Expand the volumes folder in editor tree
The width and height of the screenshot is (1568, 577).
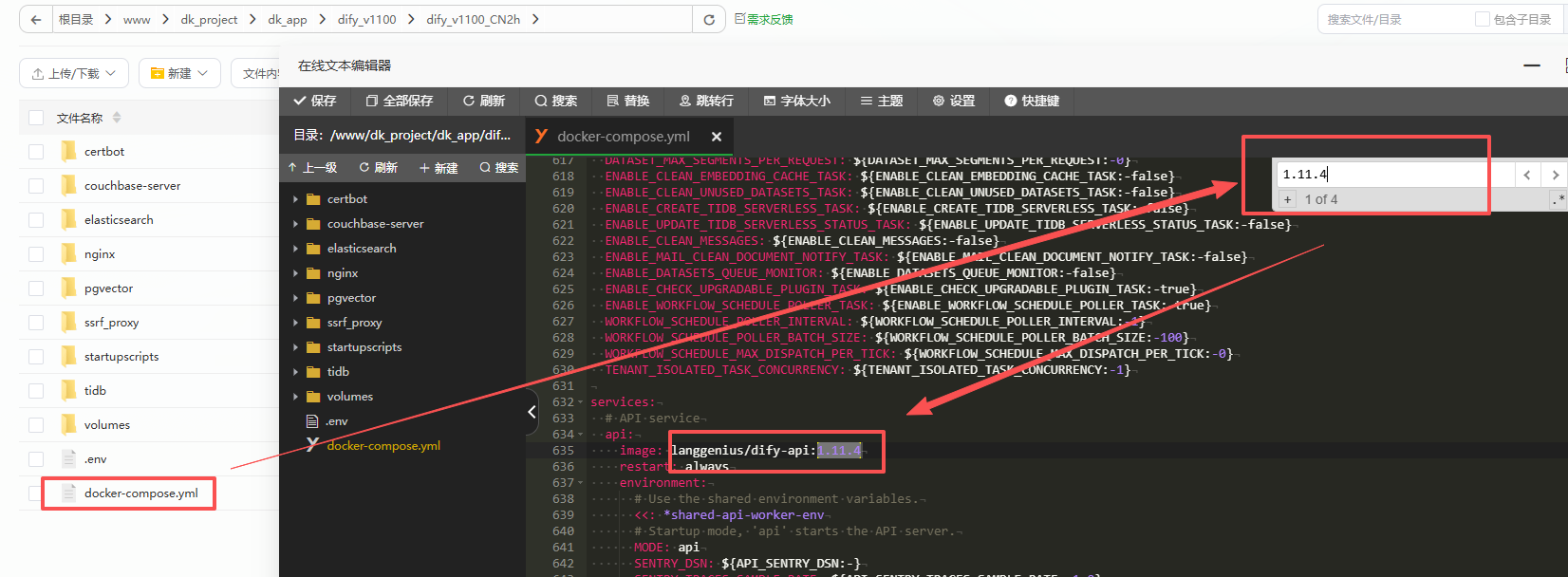coord(295,397)
